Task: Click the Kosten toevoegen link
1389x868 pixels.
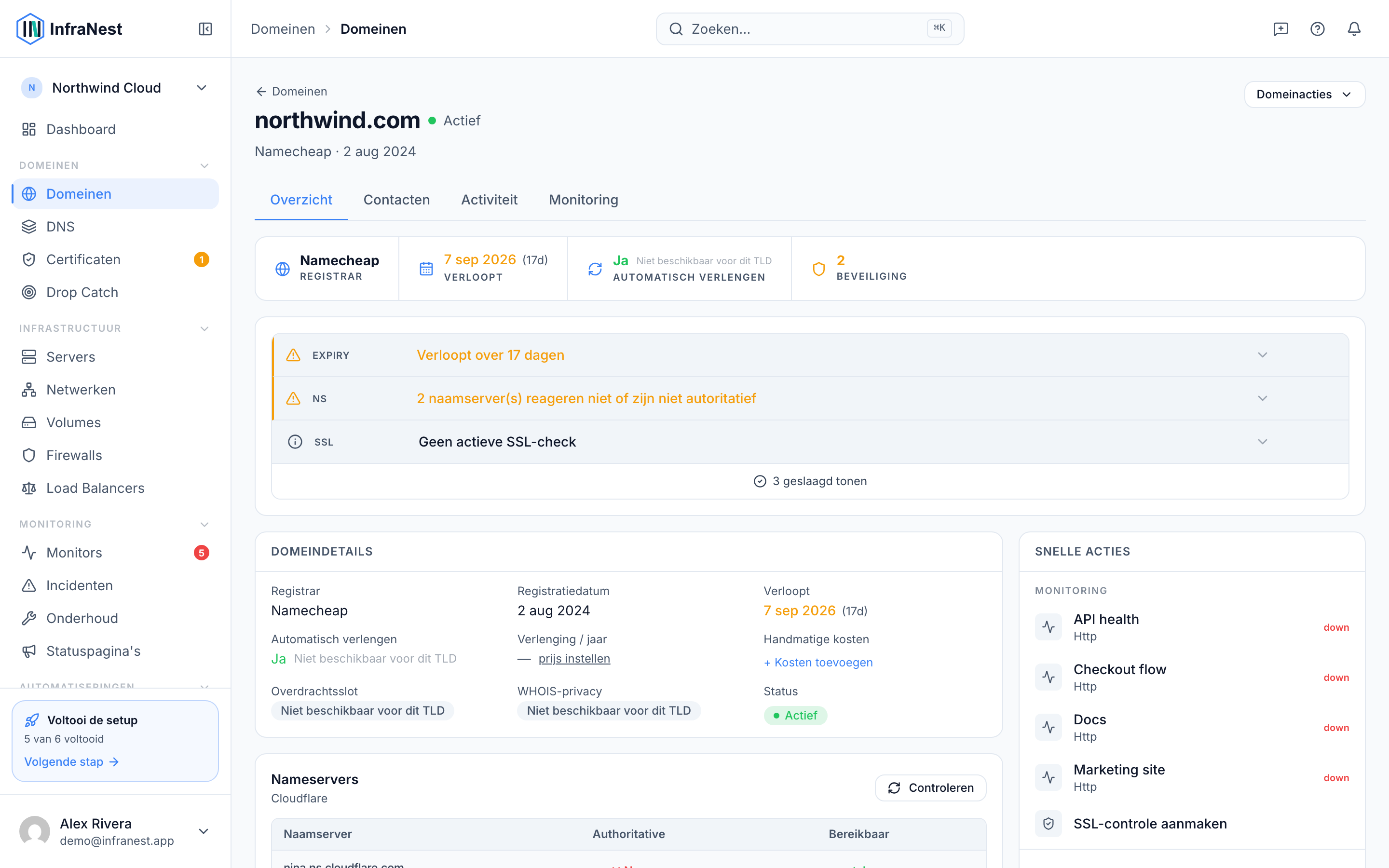Action: (818, 663)
